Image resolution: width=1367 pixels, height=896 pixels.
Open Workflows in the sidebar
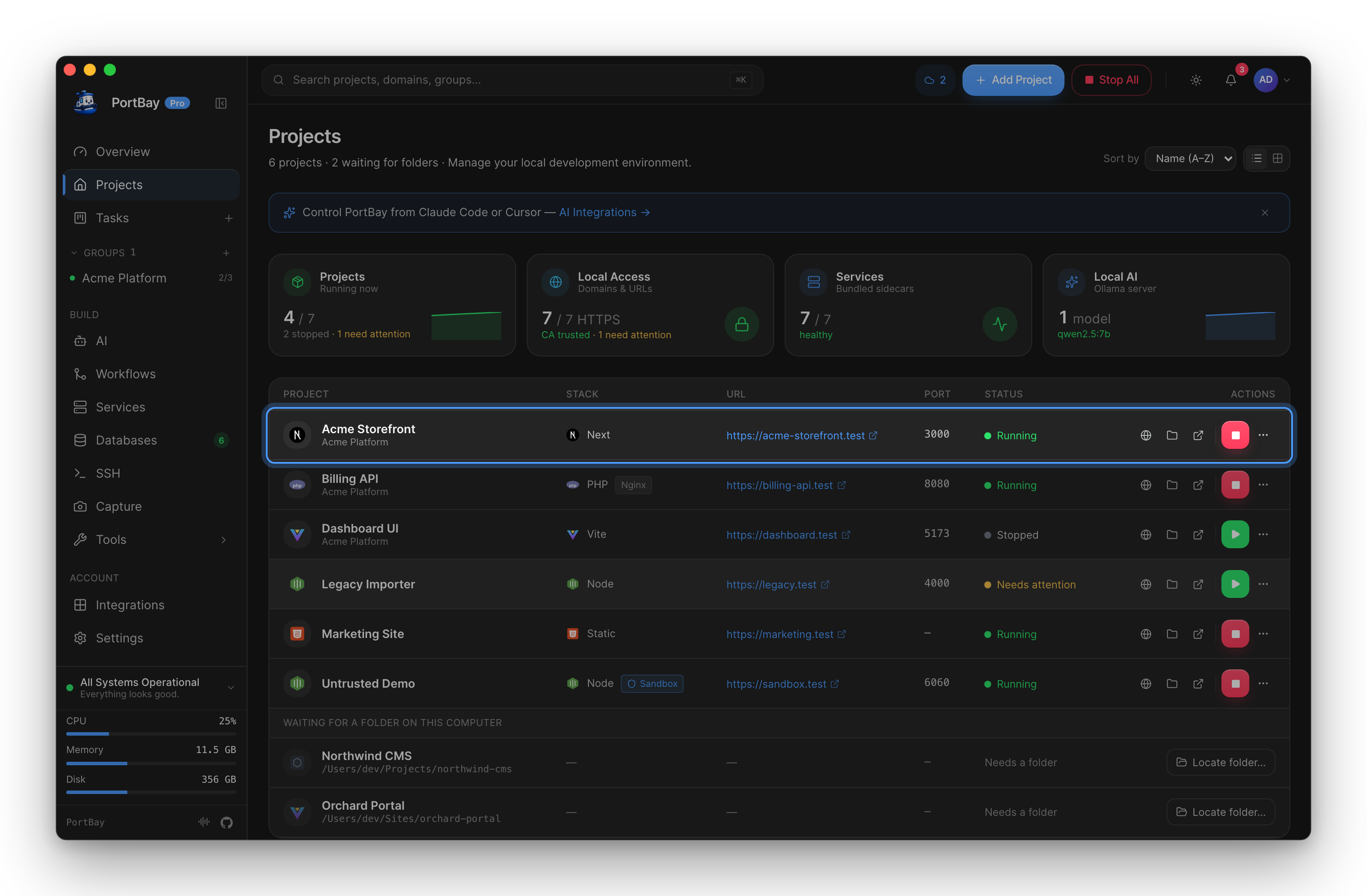point(151,374)
